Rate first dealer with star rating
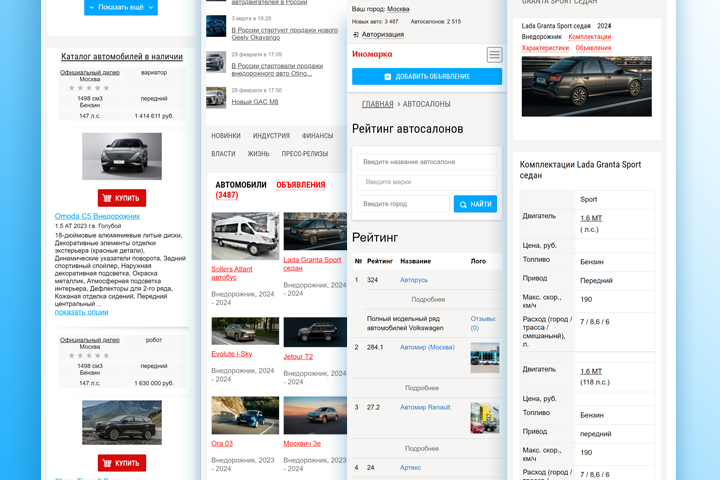 coord(89,88)
